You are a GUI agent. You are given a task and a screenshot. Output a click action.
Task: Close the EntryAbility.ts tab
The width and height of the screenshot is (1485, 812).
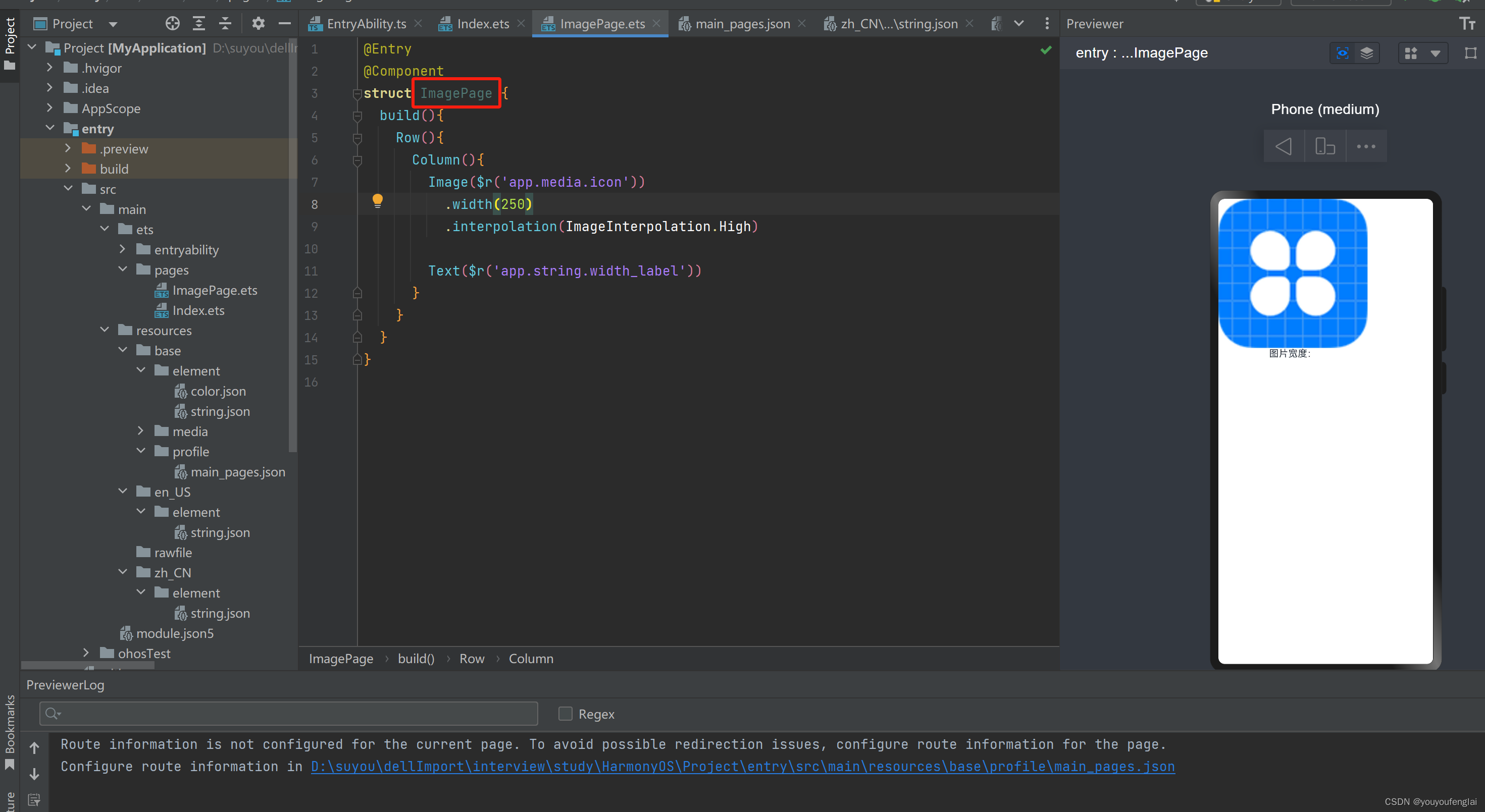click(x=419, y=24)
